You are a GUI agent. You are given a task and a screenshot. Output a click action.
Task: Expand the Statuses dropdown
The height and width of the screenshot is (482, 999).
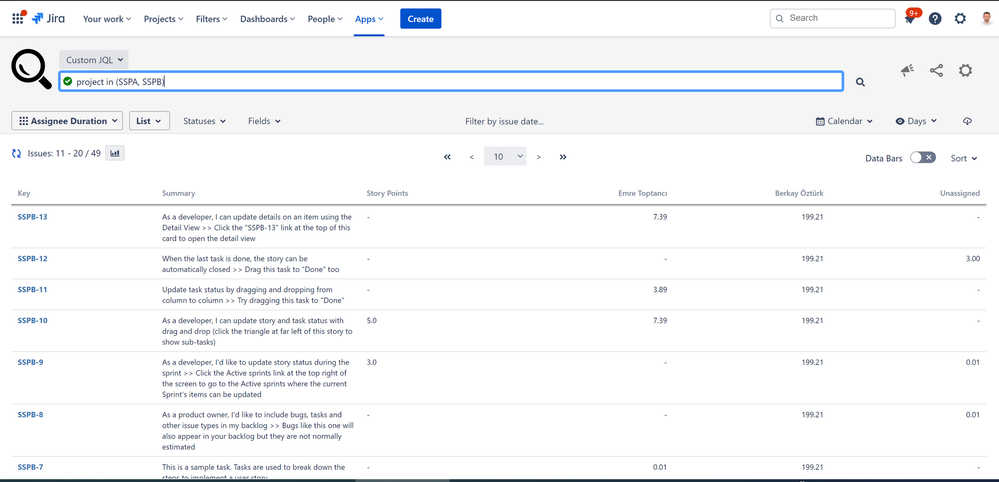tap(205, 121)
